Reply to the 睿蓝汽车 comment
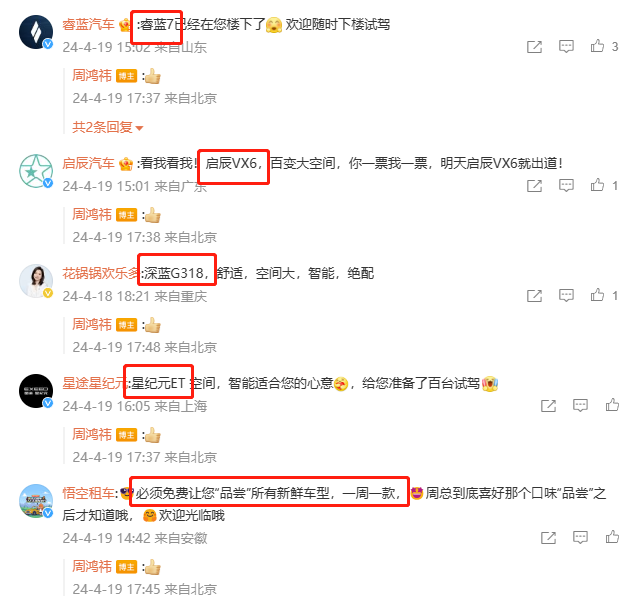The image size is (635, 608). 566,47
